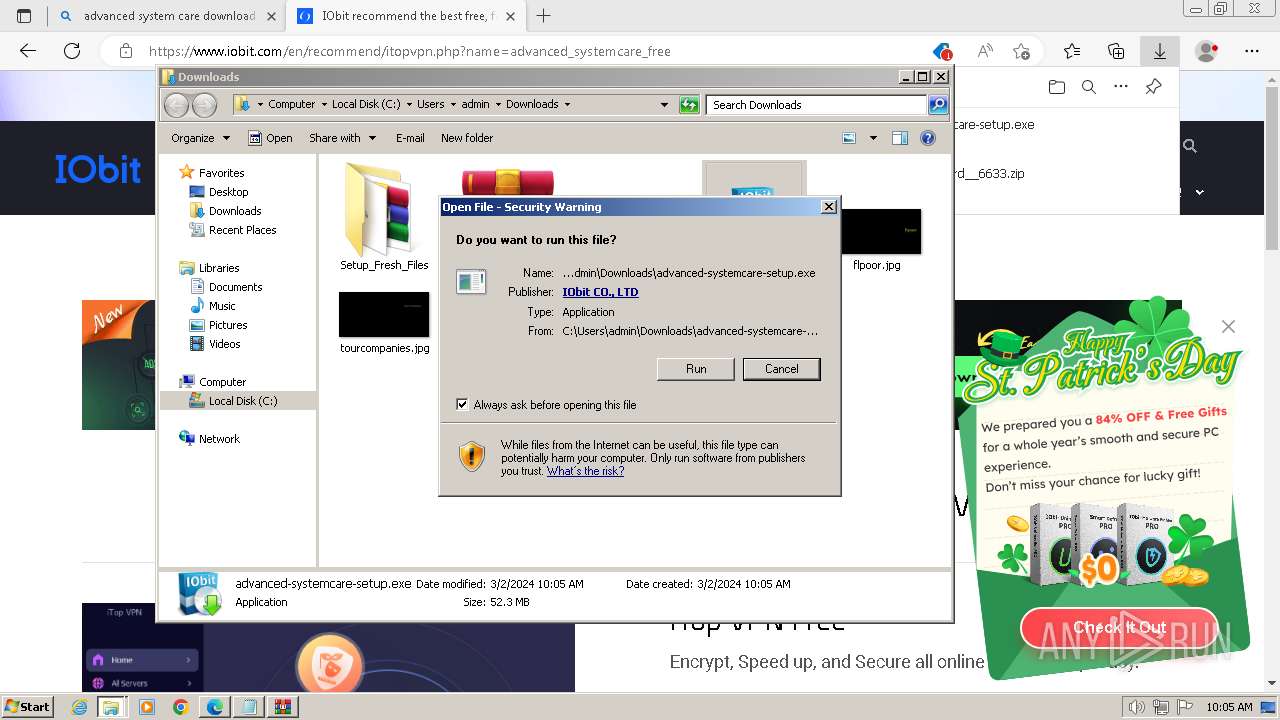Add this page to favorites star icon

1021,51
